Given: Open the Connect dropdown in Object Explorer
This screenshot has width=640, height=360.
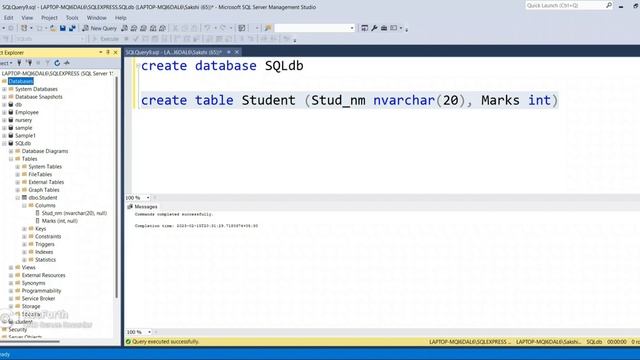Looking at the screenshot, I should (x=6, y=63).
